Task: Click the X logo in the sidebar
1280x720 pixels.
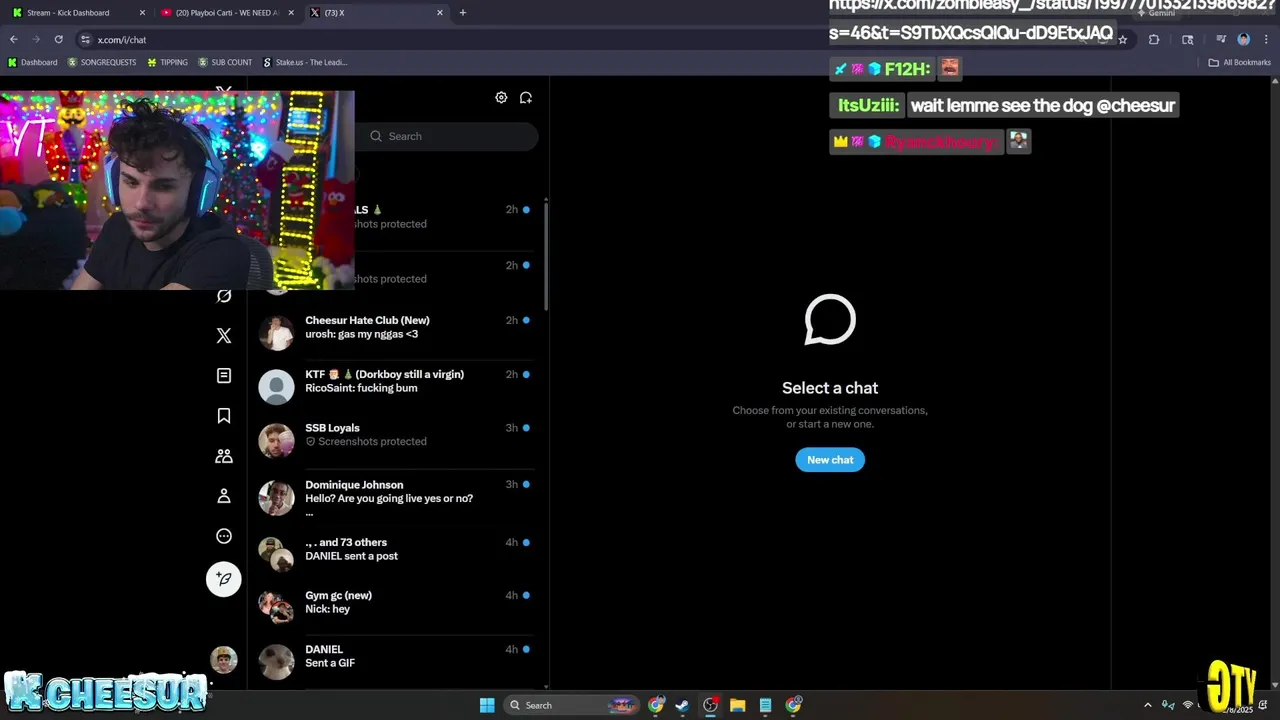Action: click(x=224, y=336)
